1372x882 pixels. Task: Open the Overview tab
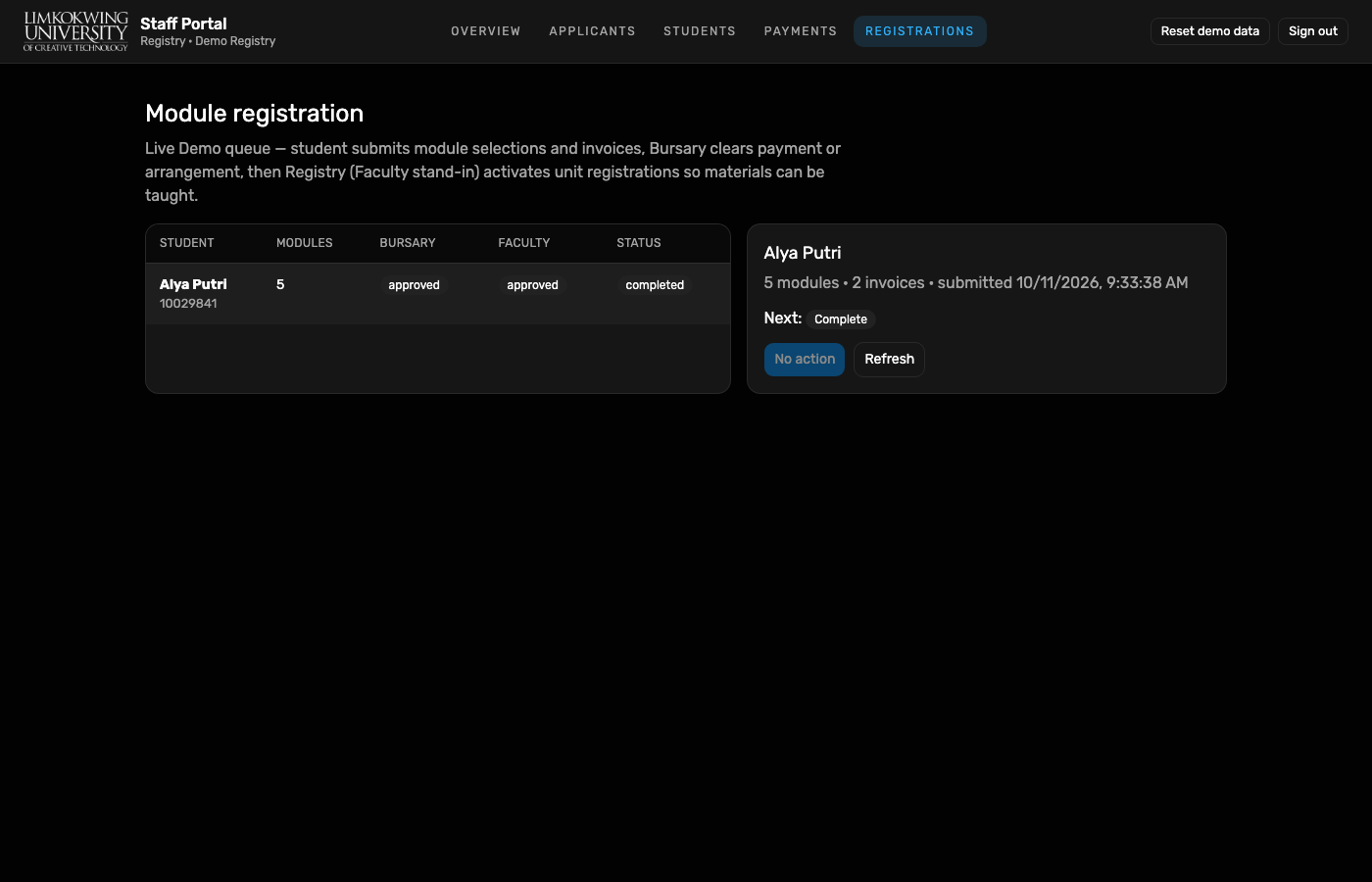[x=486, y=31]
